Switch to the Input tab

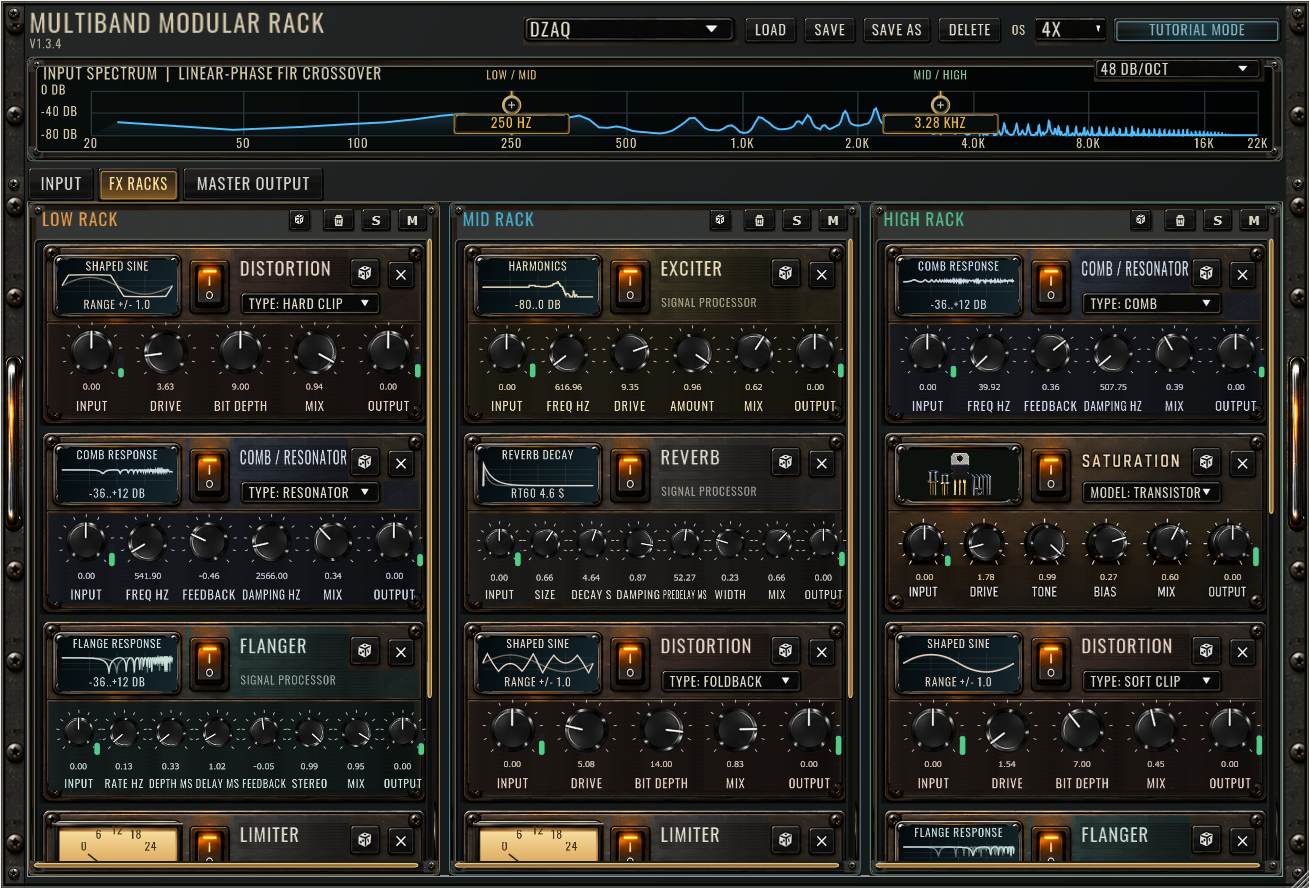pyautogui.click(x=61, y=184)
